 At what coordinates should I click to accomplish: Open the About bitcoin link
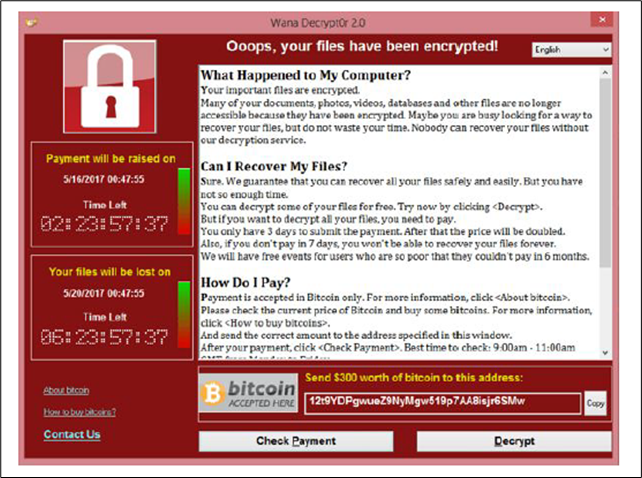click(x=66, y=390)
